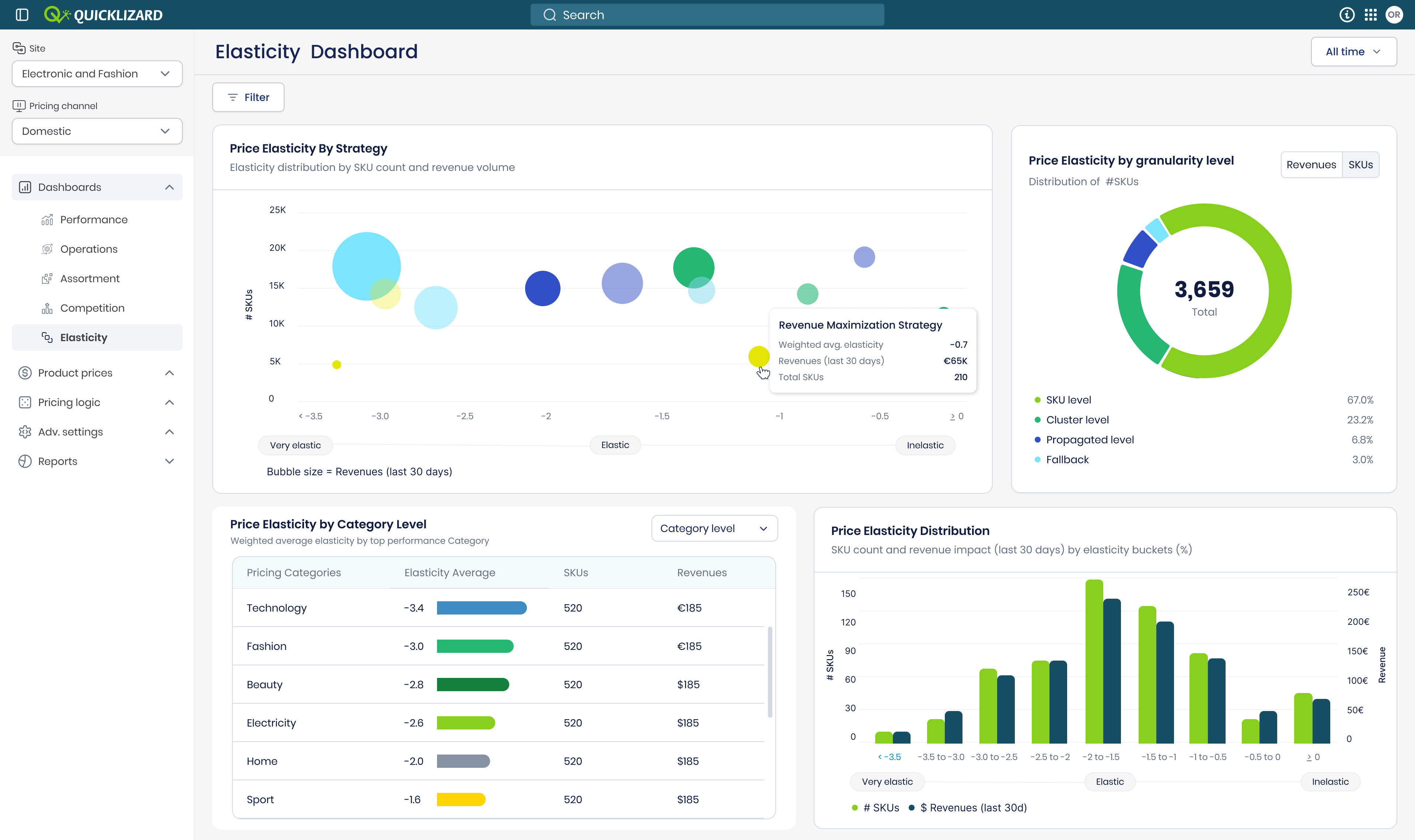Sort by Elasticity Average column header

coord(450,573)
